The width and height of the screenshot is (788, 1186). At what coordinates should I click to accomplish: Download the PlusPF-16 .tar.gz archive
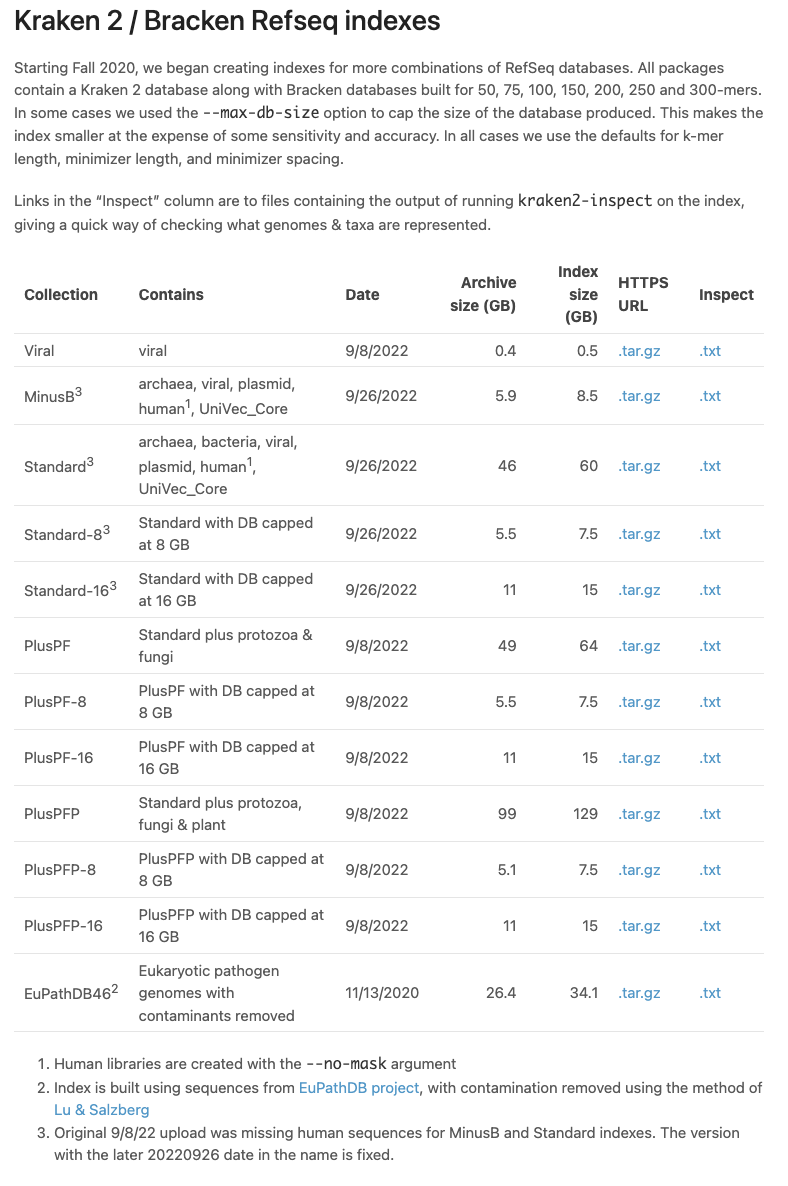pyautogui.click(x=639, y=758)
